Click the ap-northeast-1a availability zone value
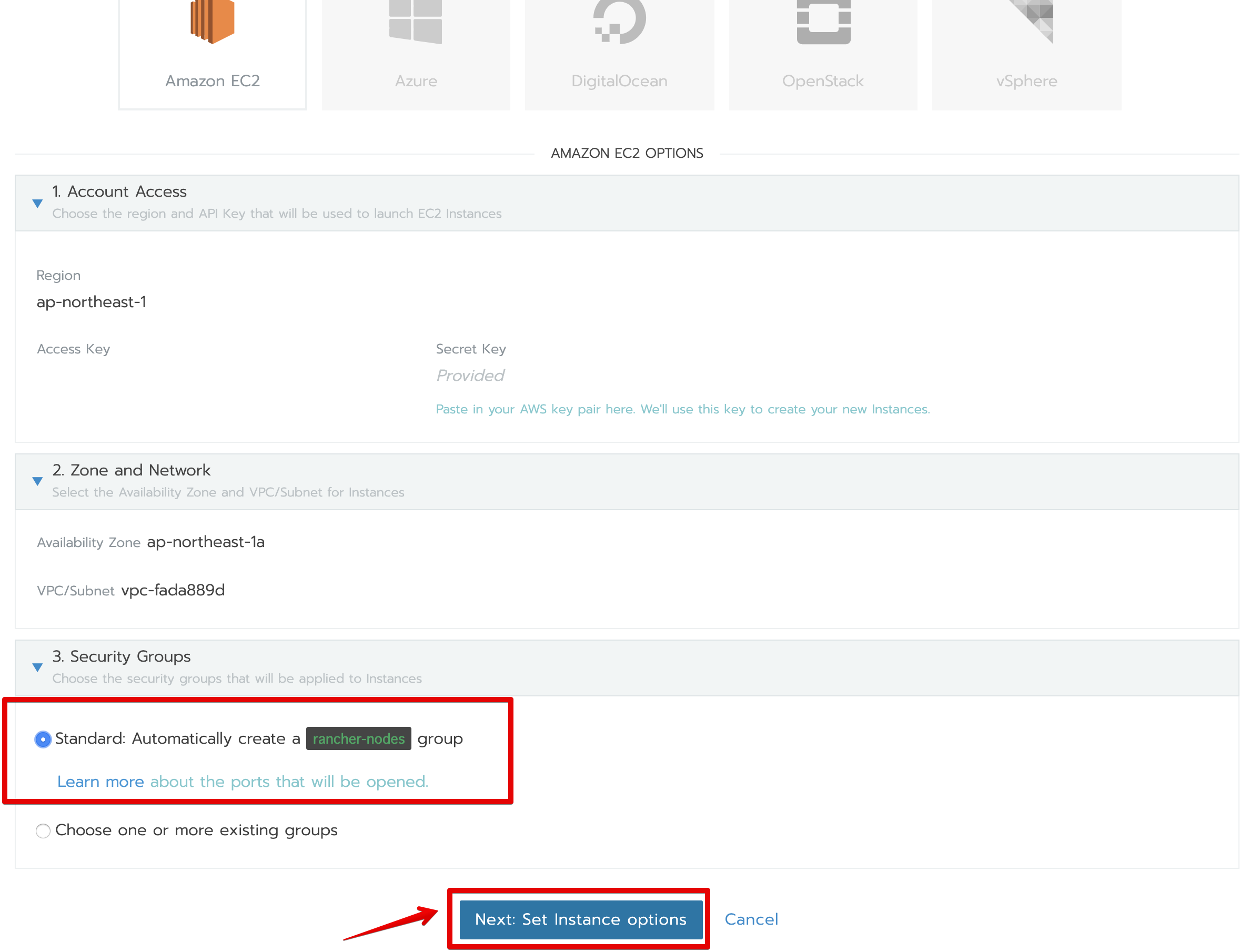The width and height of the screenshot is (1250, 952). [206, 542]
